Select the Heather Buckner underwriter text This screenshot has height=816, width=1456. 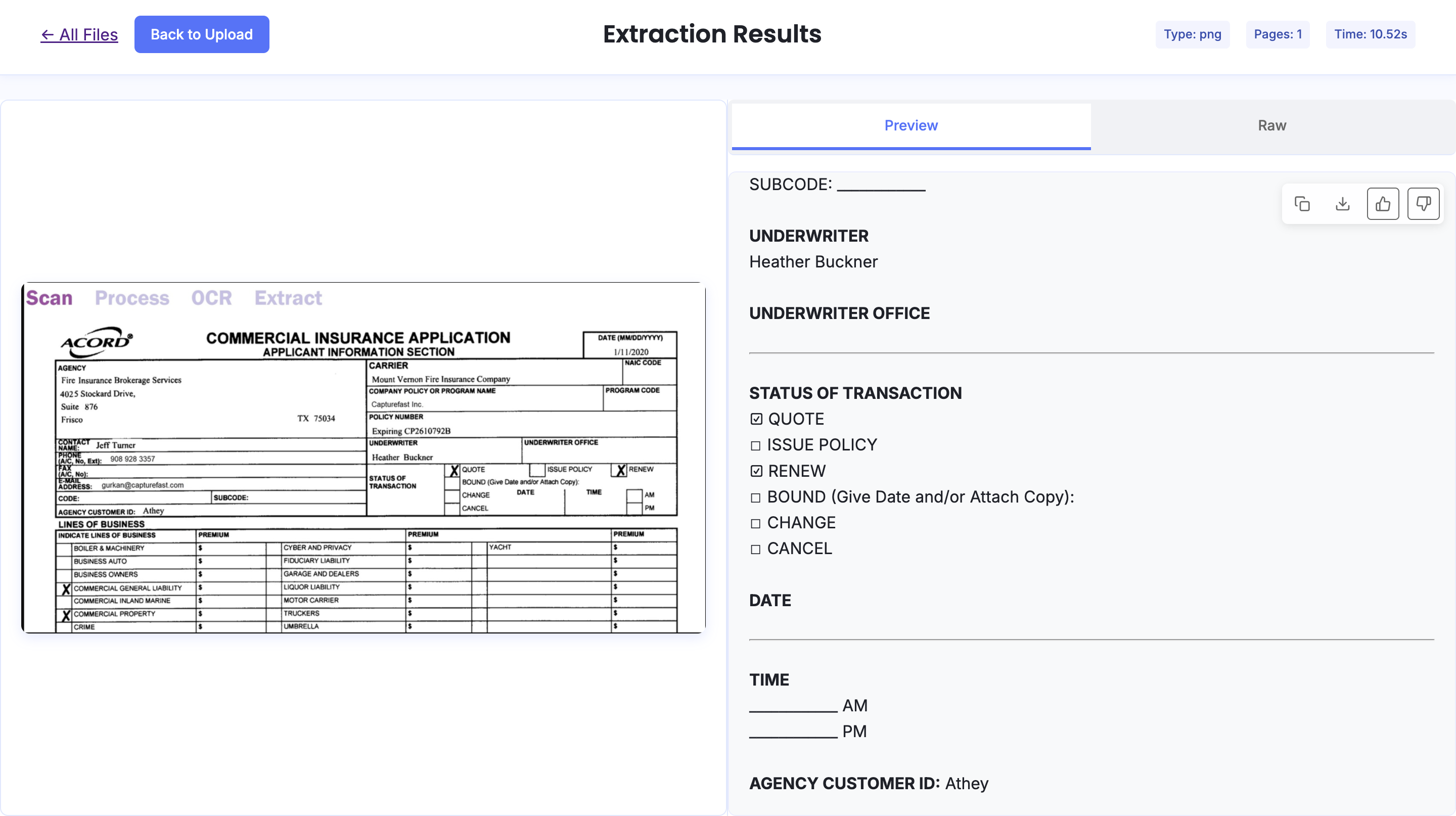[813, 261]
